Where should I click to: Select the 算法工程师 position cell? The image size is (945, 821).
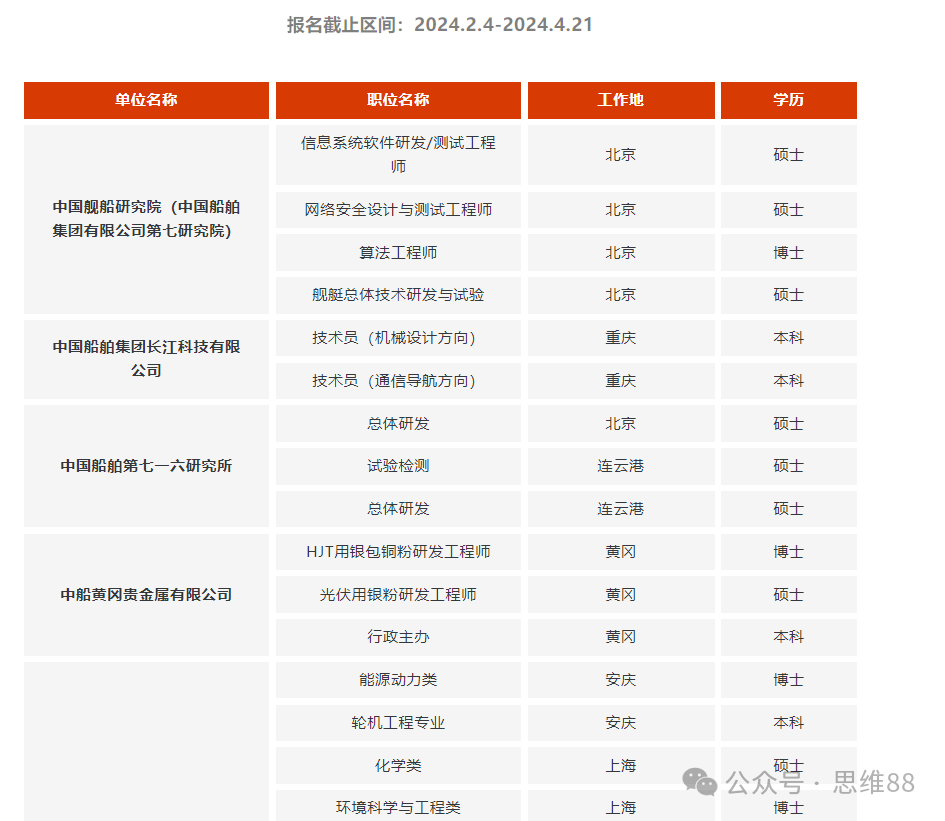pyautogui.click(x=398, y=253)
